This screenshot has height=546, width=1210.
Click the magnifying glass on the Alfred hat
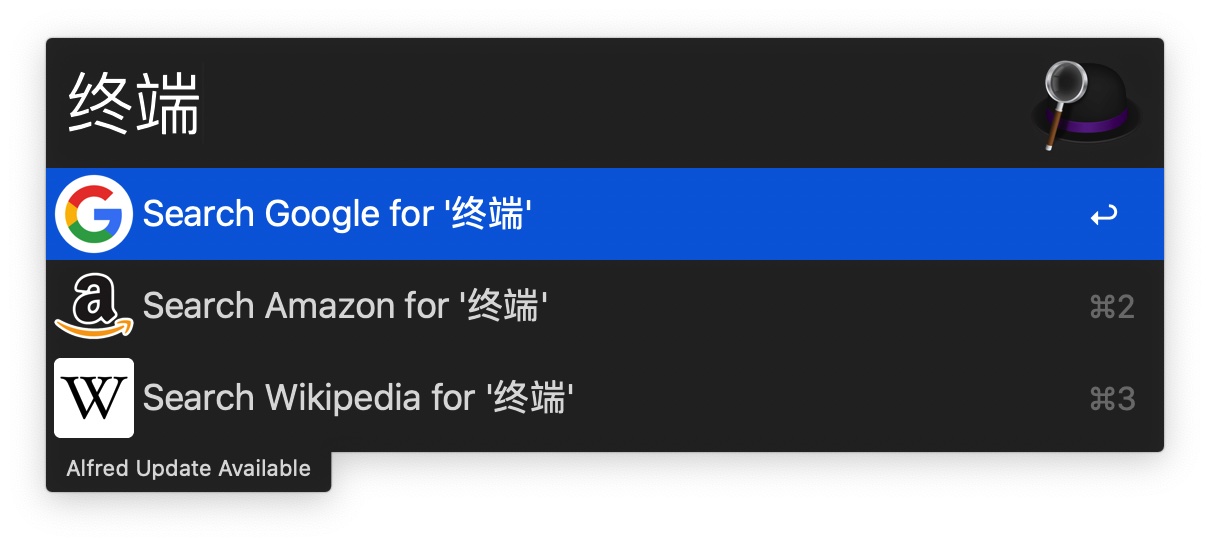(x=1066, y=85)
